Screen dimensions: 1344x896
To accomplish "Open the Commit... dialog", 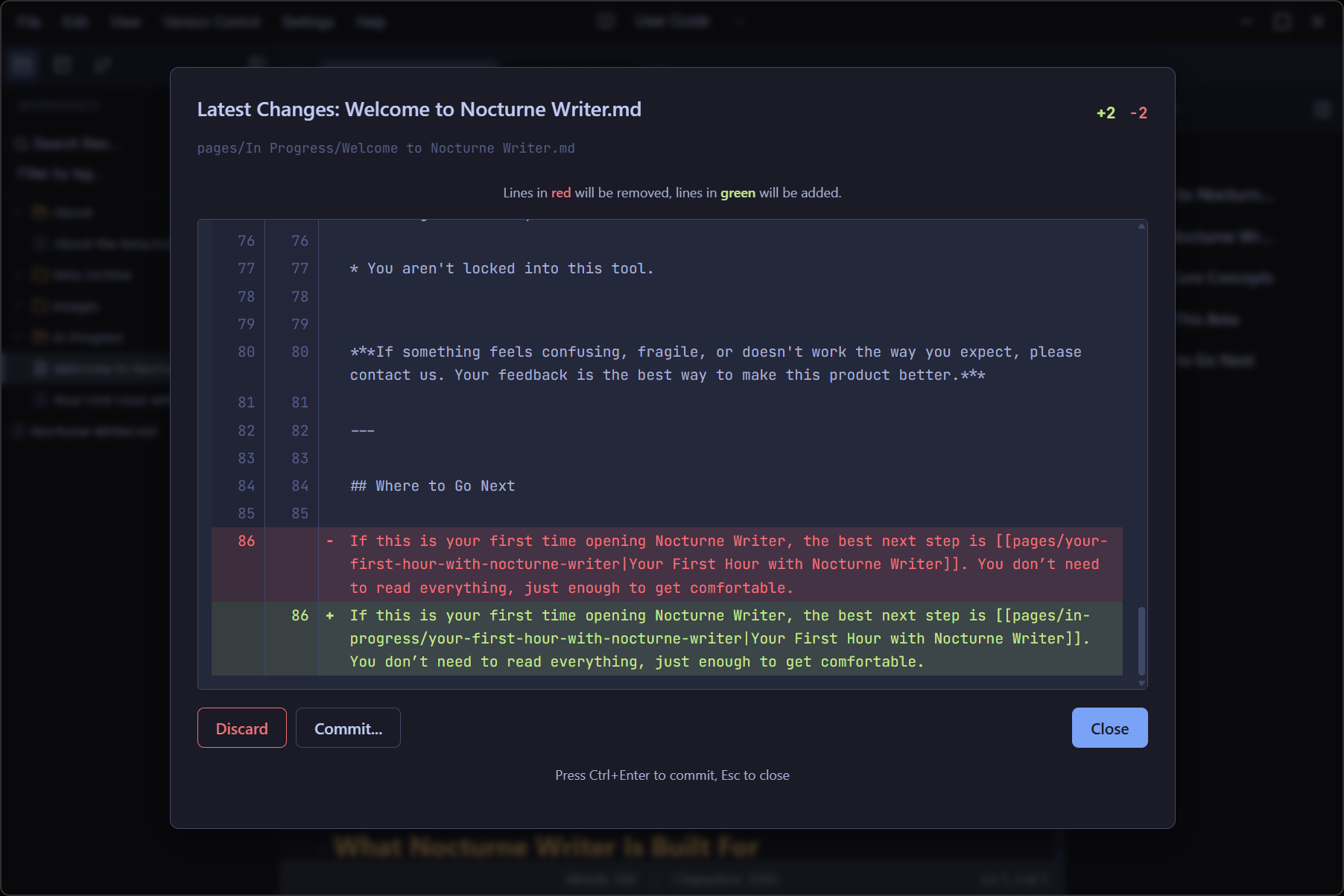I will coord(348,728).
